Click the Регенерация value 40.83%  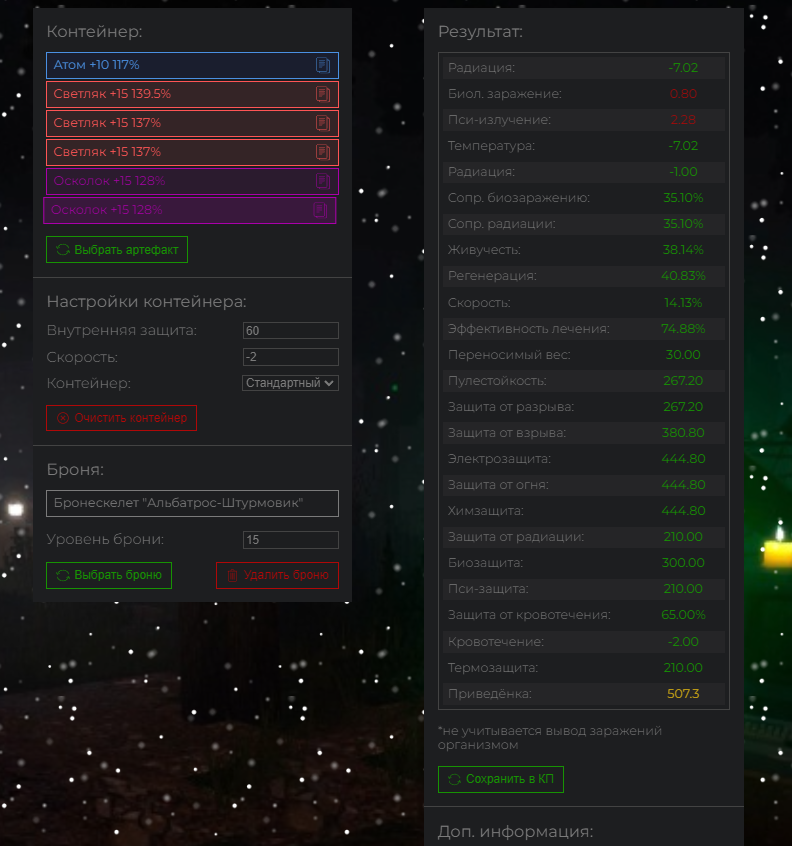683,276
